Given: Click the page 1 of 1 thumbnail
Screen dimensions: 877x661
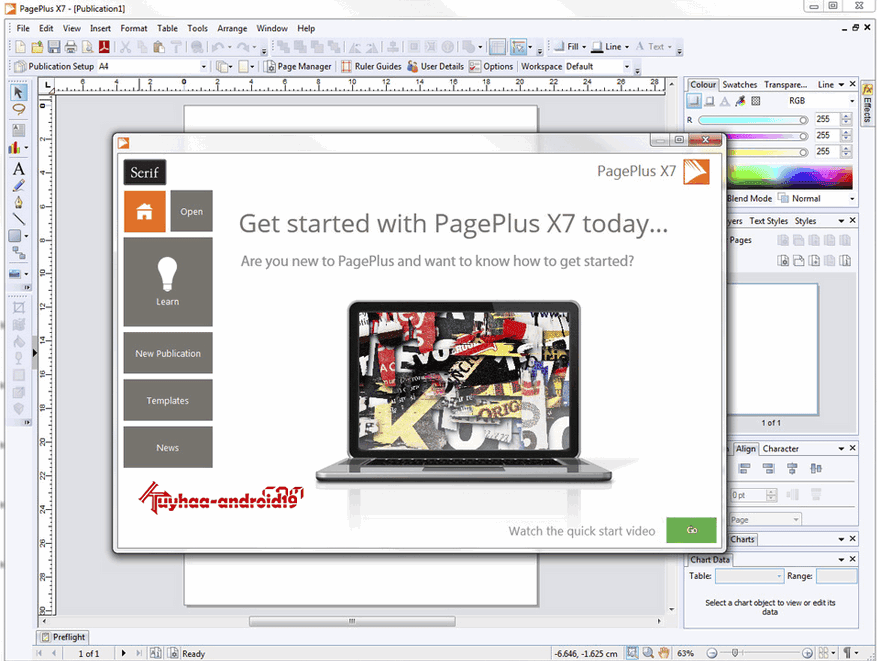Looking at the screenshot, I should click(773, 350).
